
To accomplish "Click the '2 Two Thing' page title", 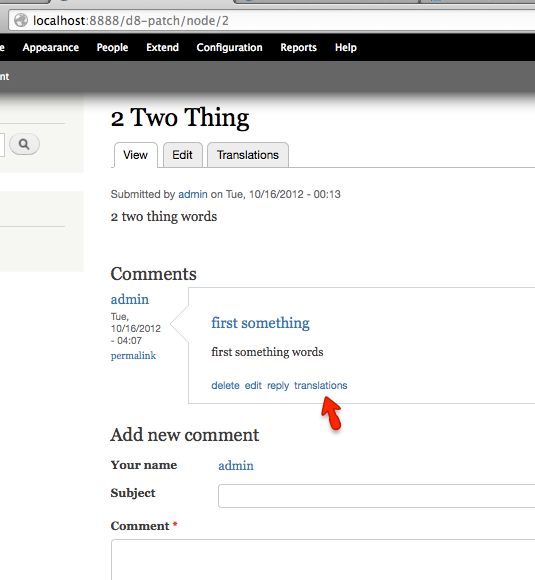I will pyautogui.click(x=180, y=118).
